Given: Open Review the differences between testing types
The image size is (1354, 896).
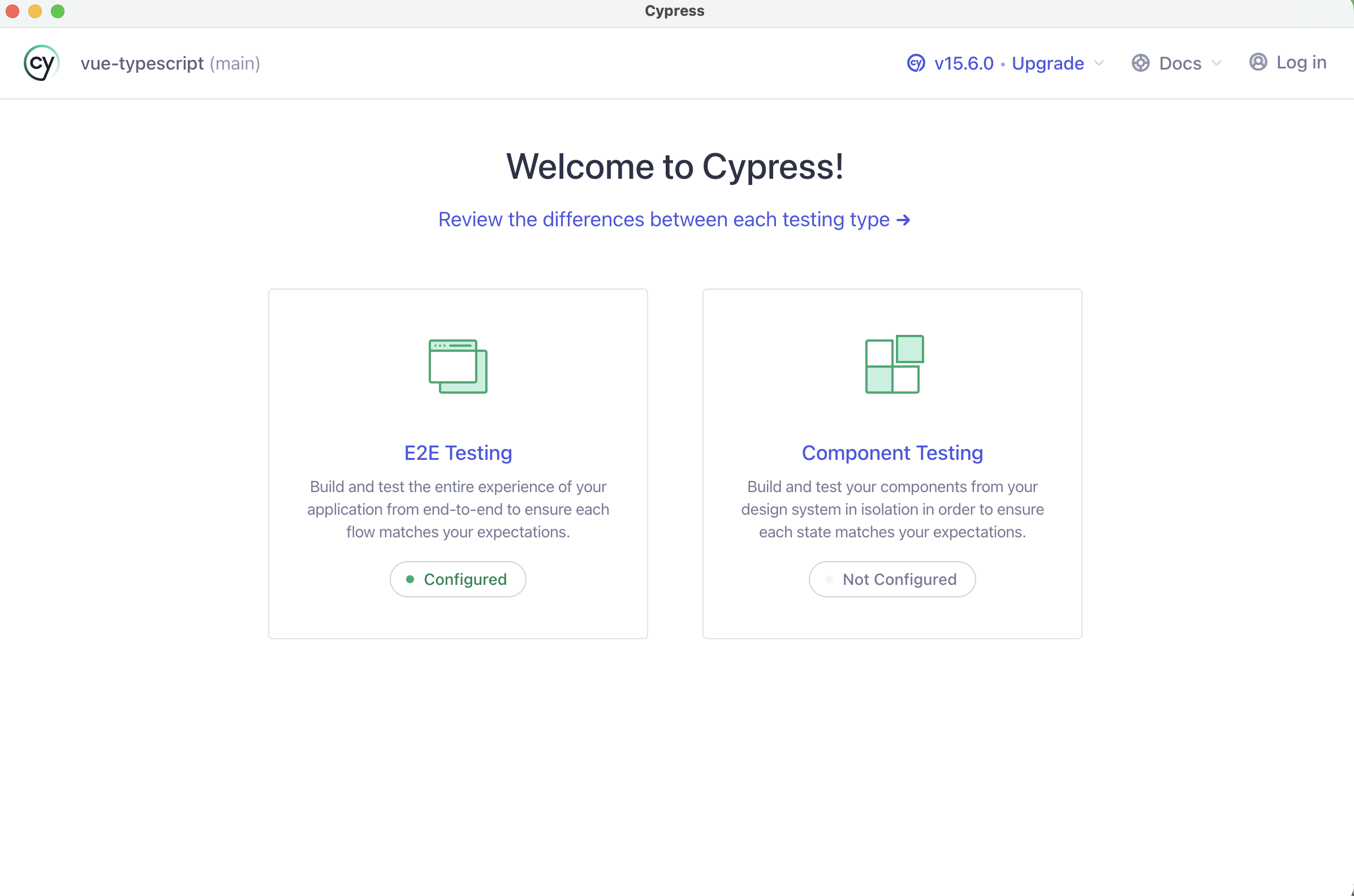Looking at the screenshot, I should click(x=663, y=219).
